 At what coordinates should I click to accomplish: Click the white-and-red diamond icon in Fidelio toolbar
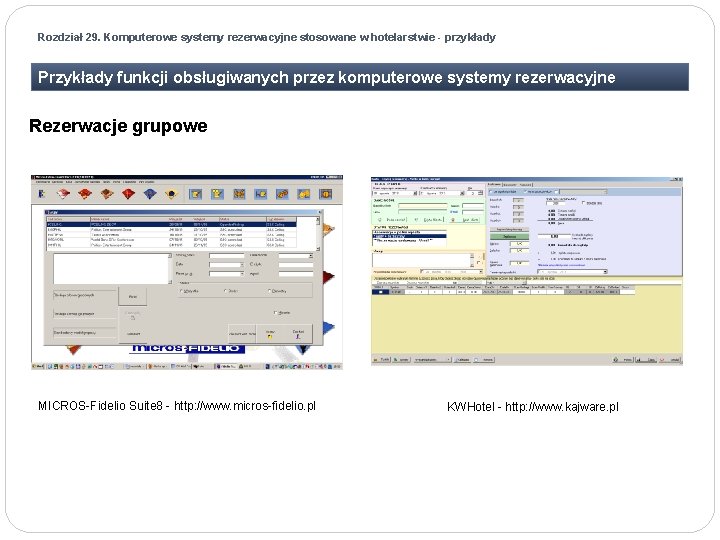[63, 193]
